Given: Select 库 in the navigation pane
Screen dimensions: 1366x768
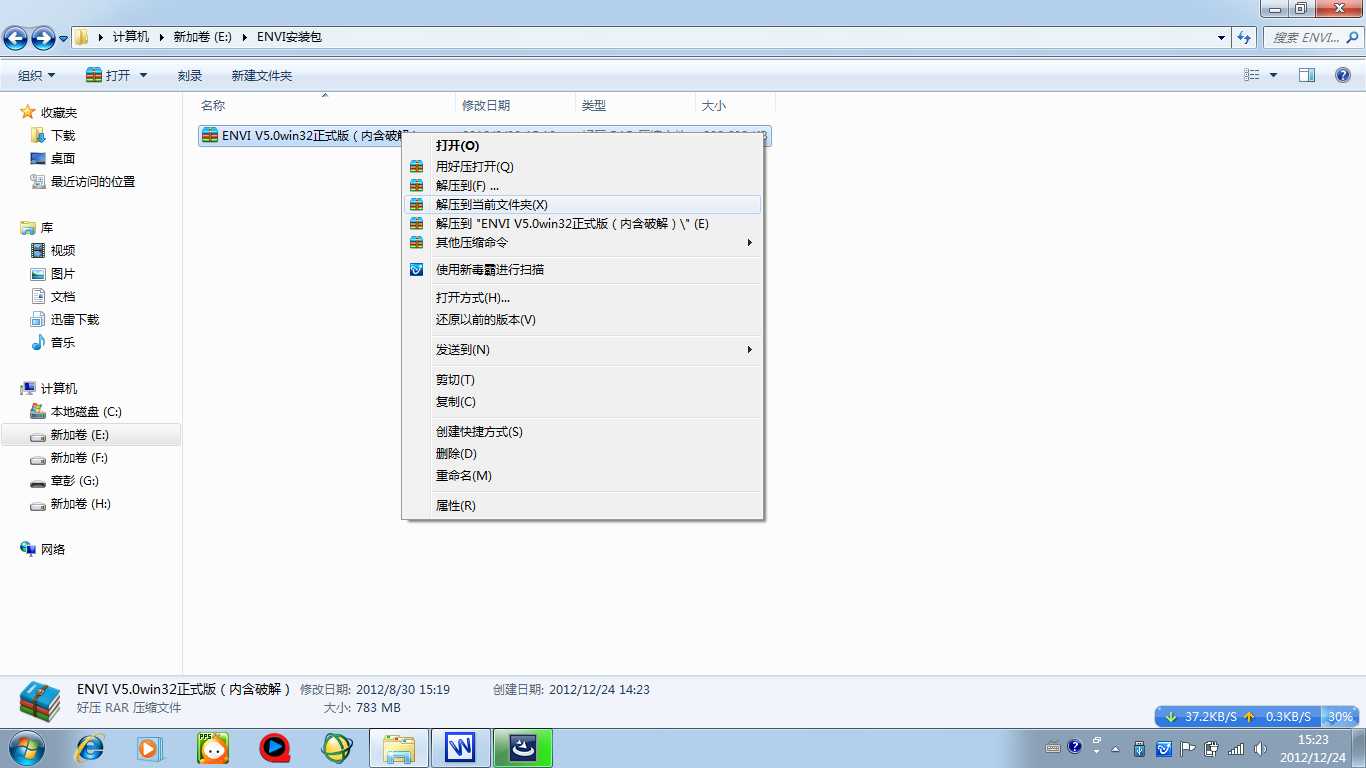Looking at the screenshot, I should coord(46,228).
